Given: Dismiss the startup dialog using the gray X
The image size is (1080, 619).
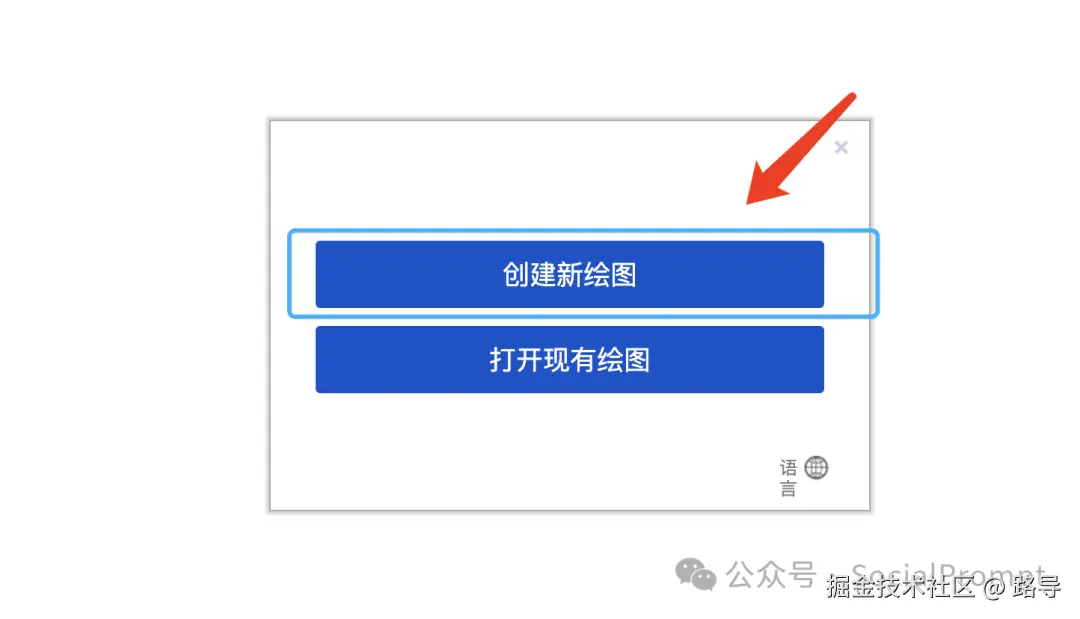Looking at the screenshot, I should [x=841, y=147].
